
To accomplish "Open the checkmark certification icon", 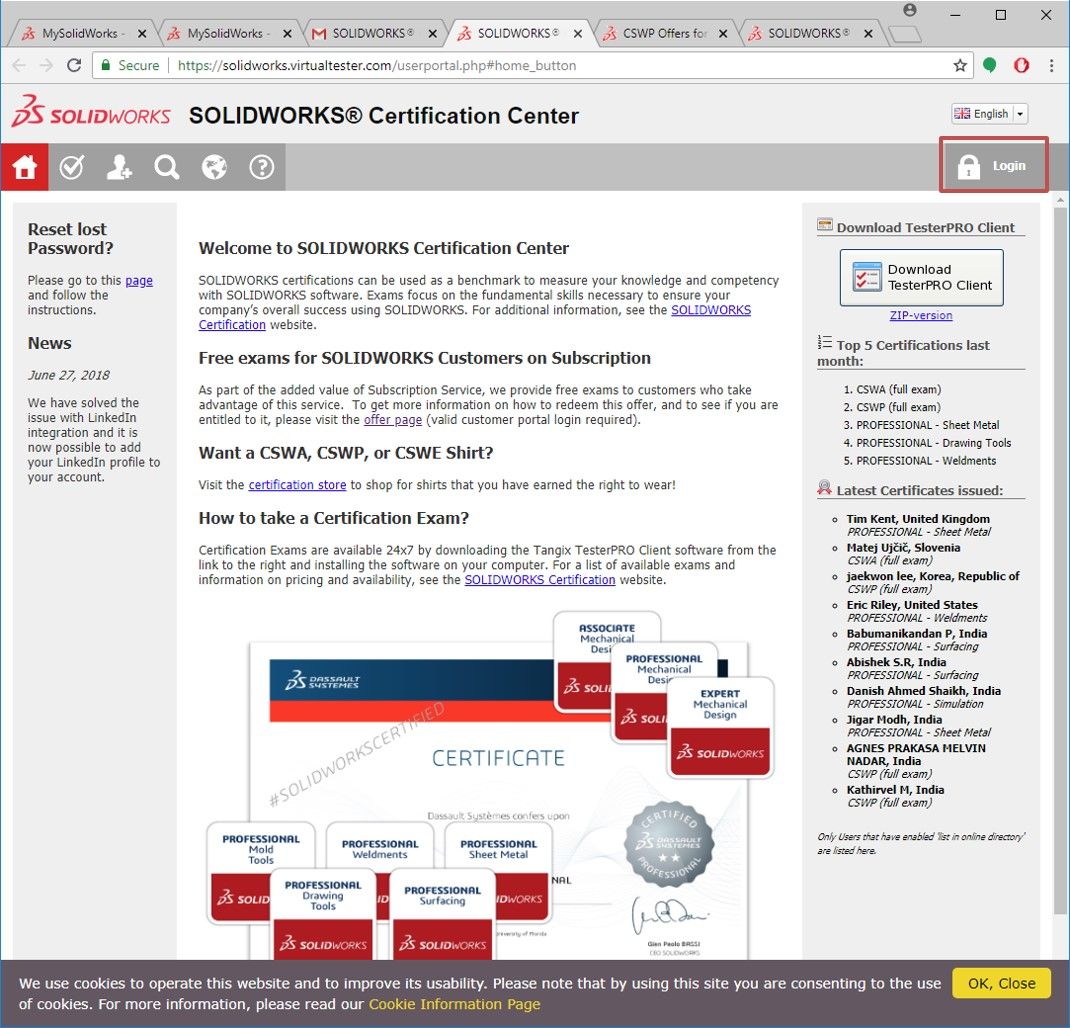I will coord(71,167).
